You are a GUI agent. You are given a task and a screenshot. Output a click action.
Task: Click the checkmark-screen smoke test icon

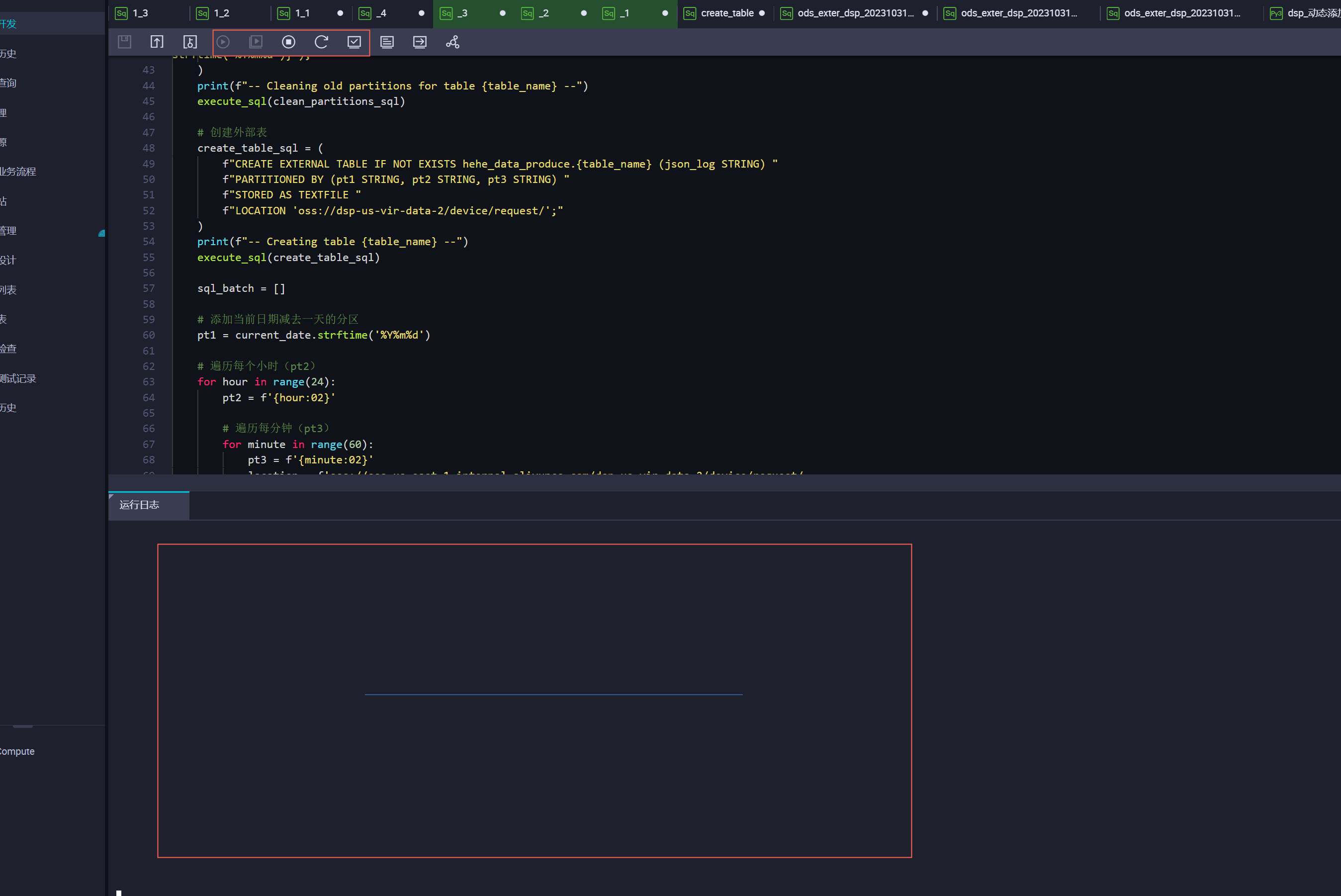354,42
